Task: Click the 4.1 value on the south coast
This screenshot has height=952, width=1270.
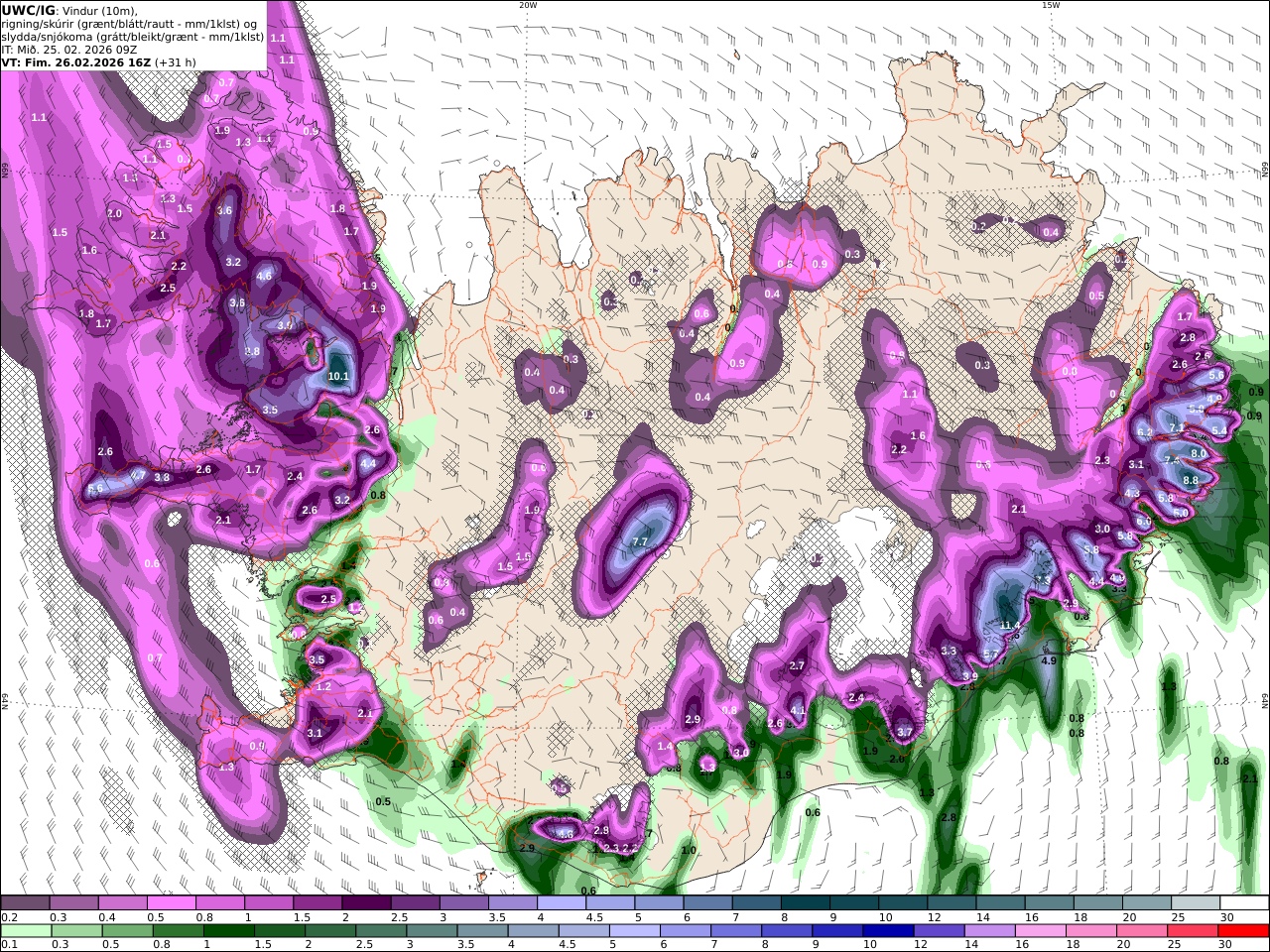Action: click(798, 710)
